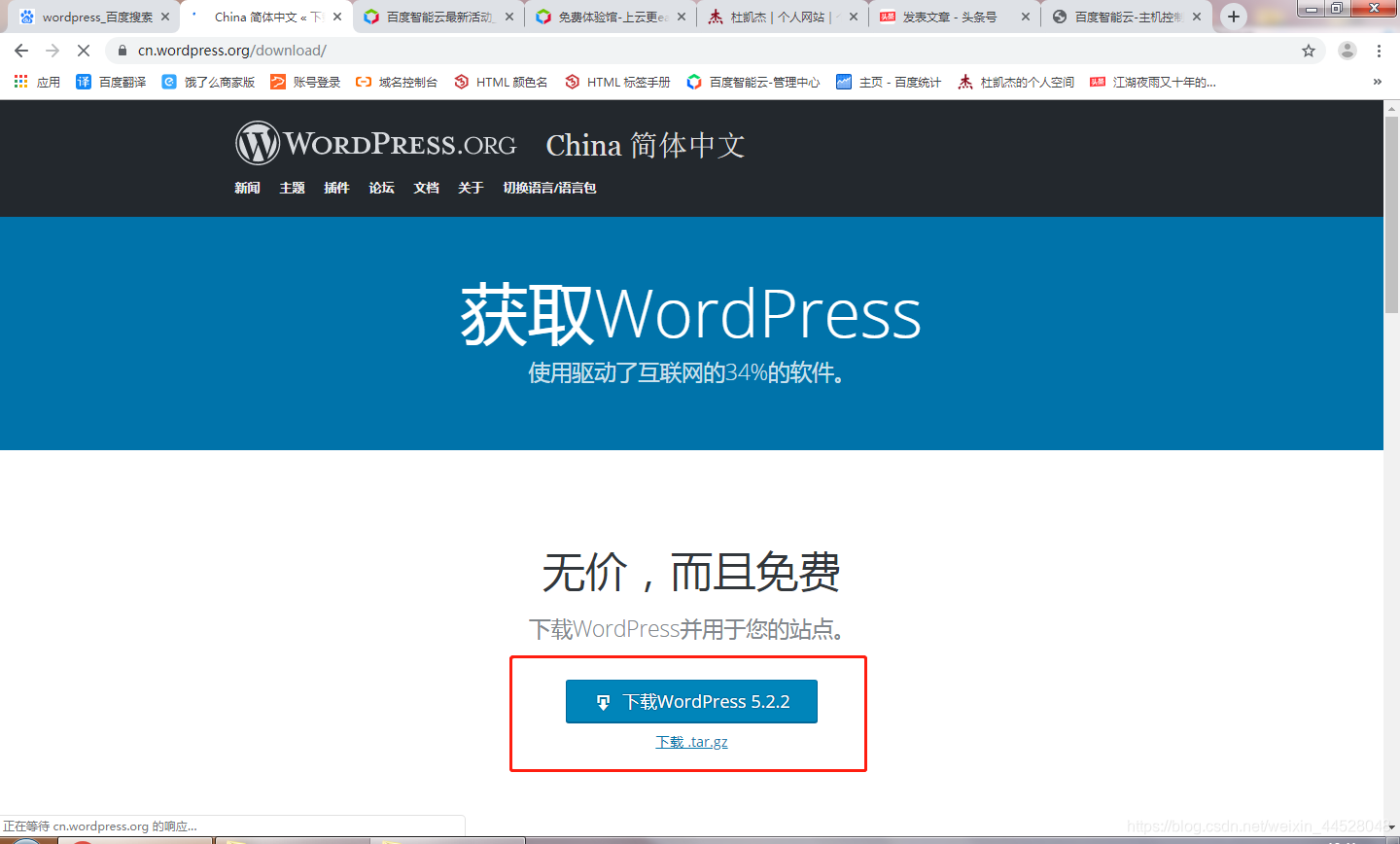1400x844 pixels.
Task: Click the scrollbar up arrow
Action: [1391, 107]
